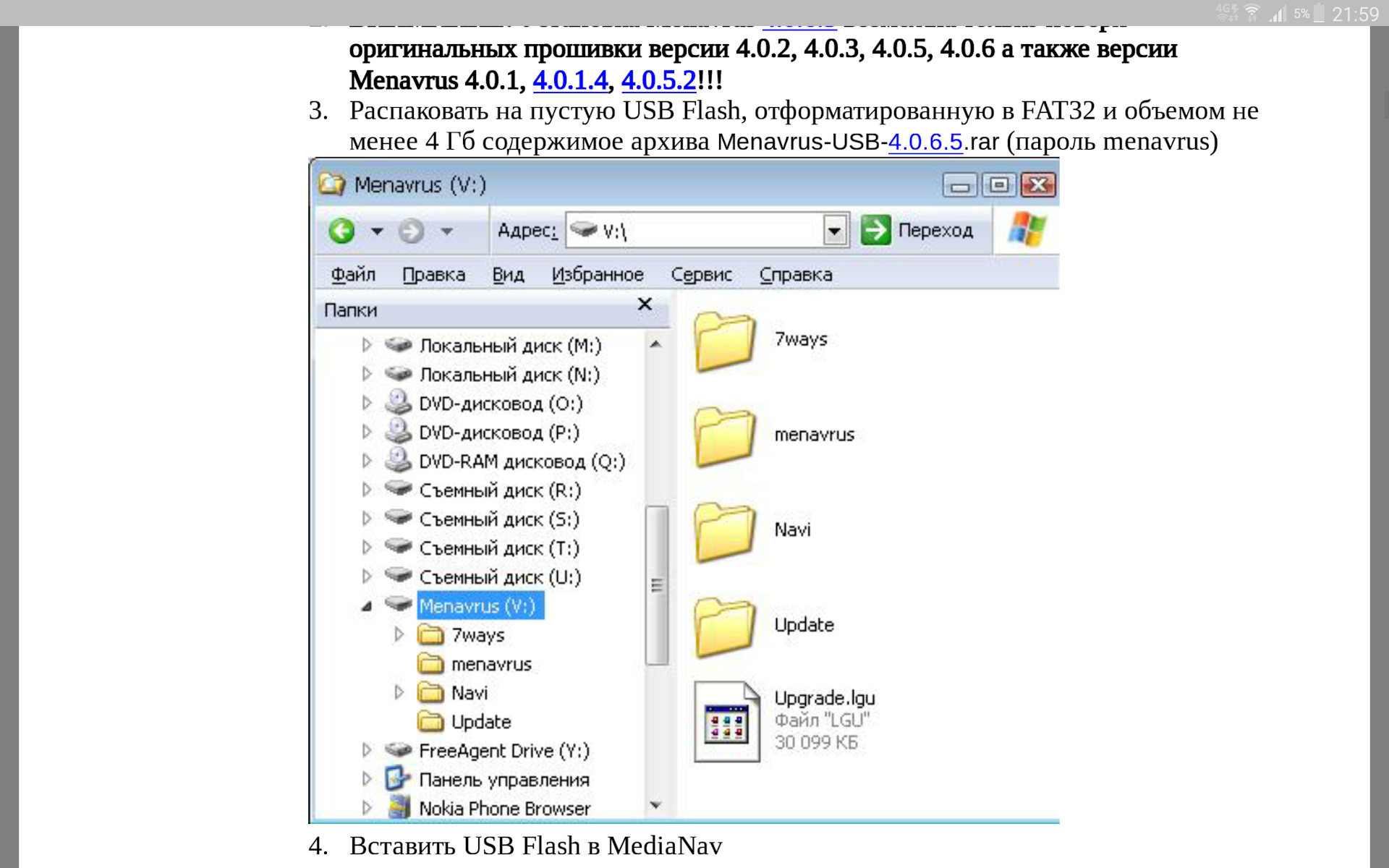
Task: Expand Локальный диск (N:) node
Action: (x=367, y=374)
